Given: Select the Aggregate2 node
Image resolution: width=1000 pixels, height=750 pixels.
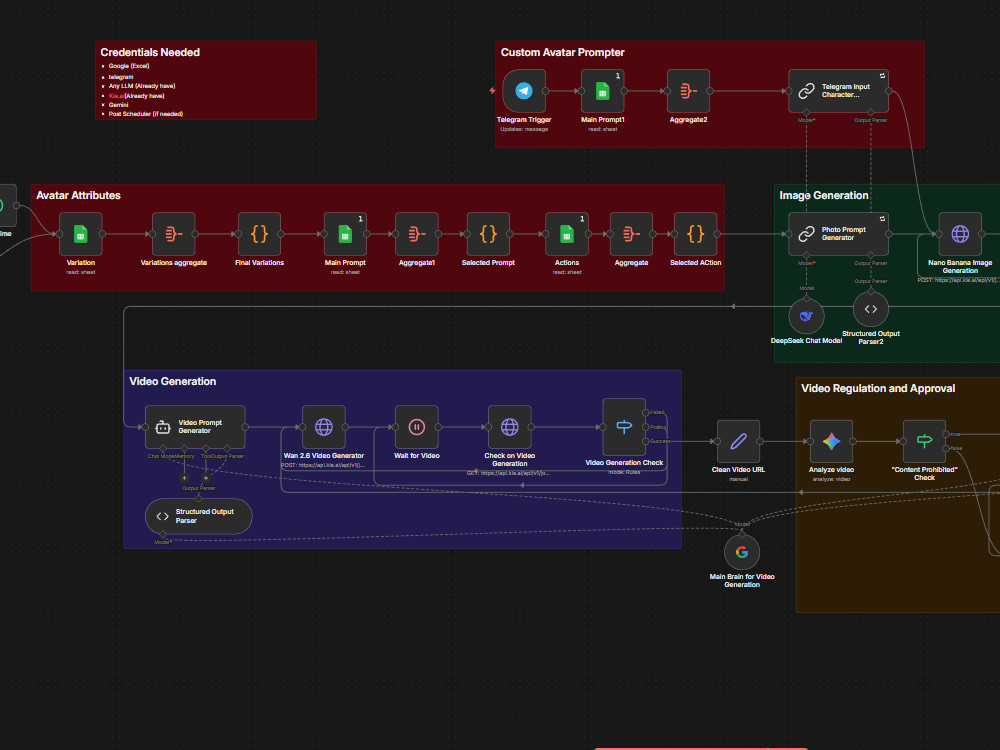Looking at the screenshot, I should 688,91.
